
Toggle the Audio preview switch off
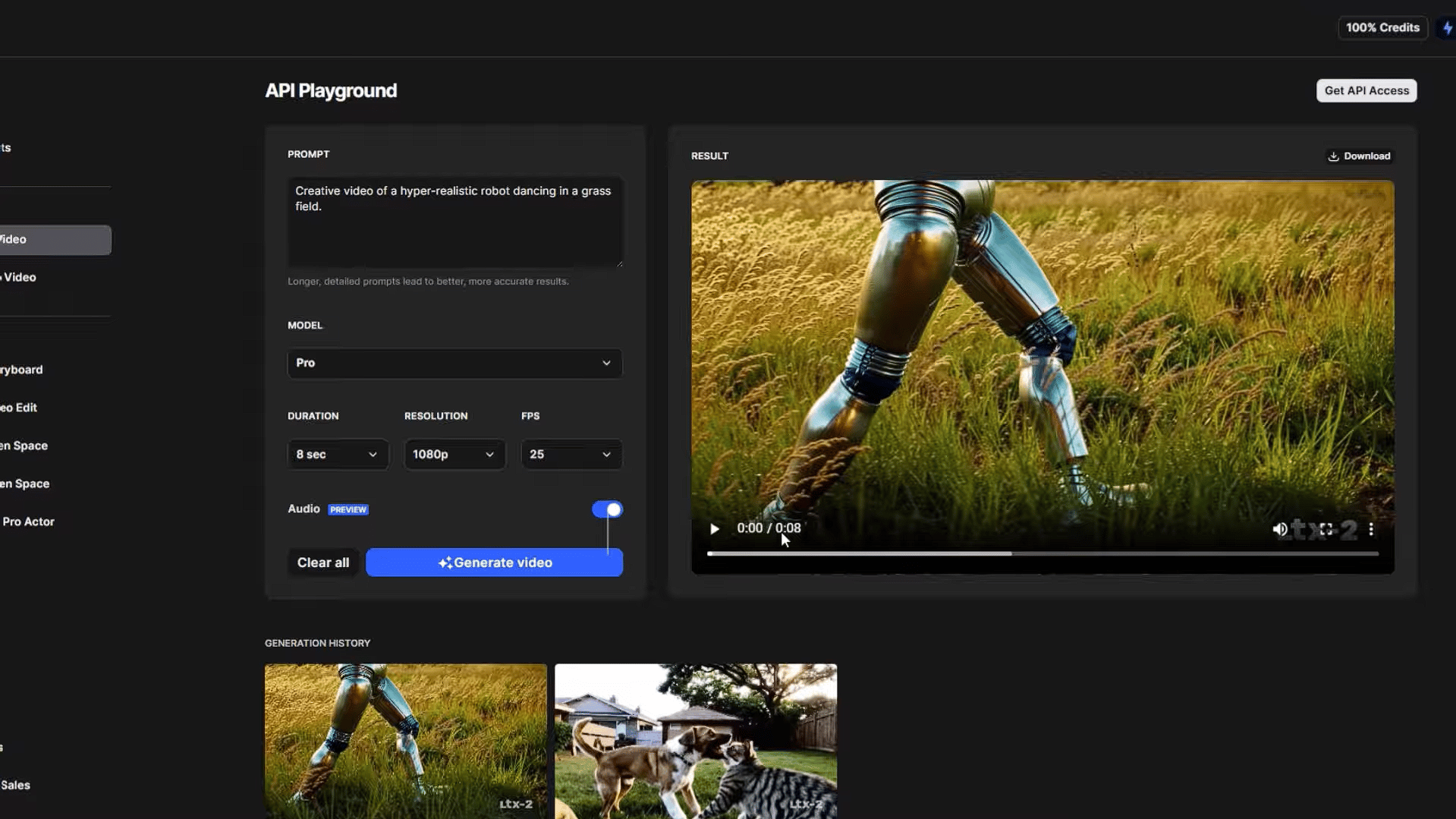click(607, 509)
